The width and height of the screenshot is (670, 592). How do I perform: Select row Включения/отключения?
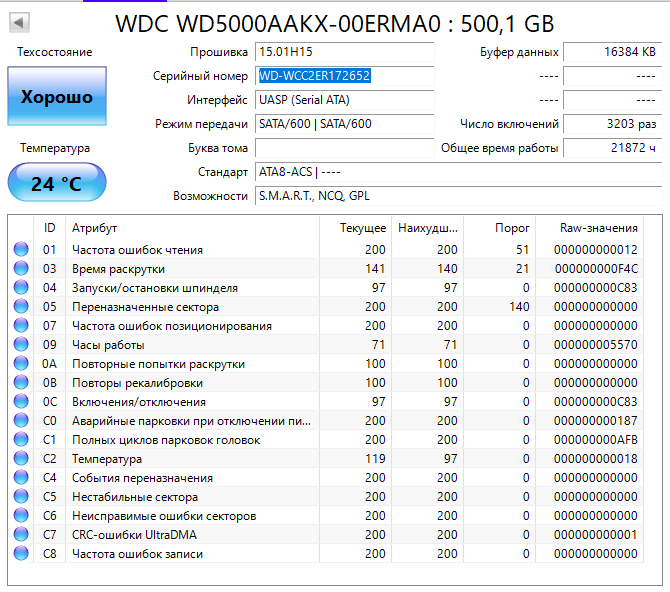327,401
